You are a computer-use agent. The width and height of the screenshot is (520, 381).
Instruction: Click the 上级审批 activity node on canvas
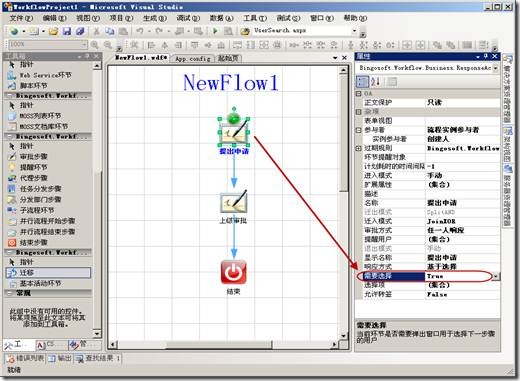click(x=234, y=202)
